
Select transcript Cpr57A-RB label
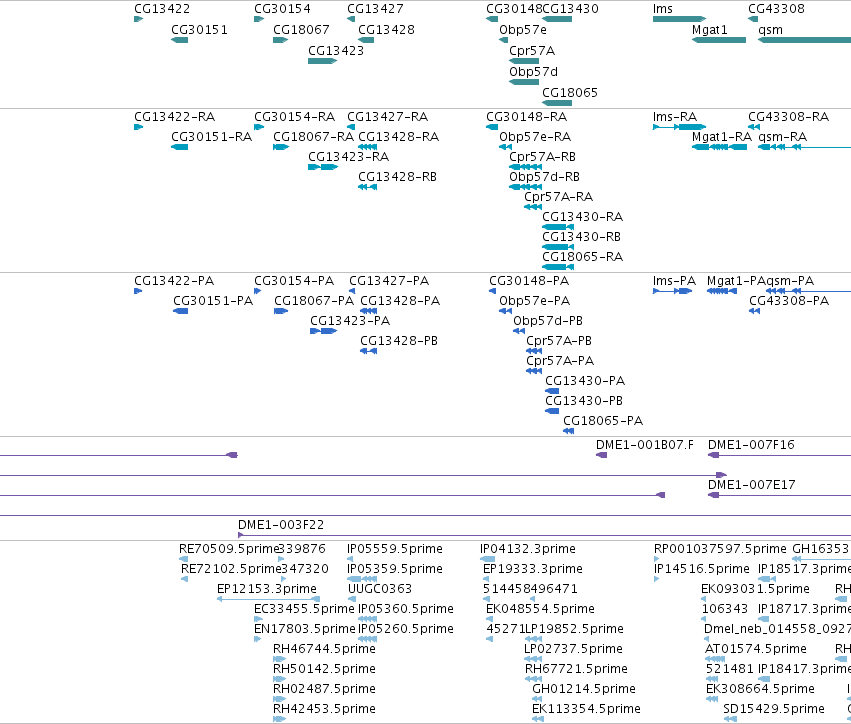pos(542,157)
